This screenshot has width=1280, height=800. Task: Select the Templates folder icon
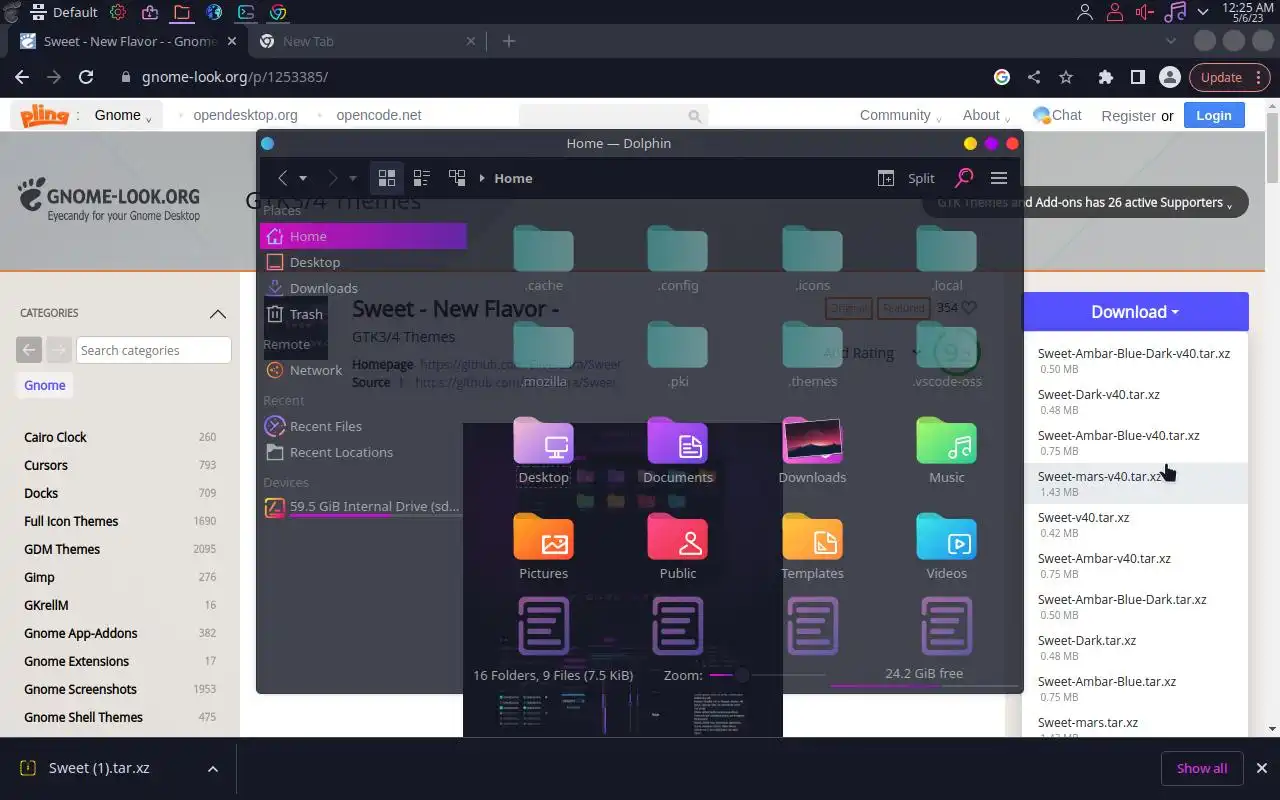(812, 537)
